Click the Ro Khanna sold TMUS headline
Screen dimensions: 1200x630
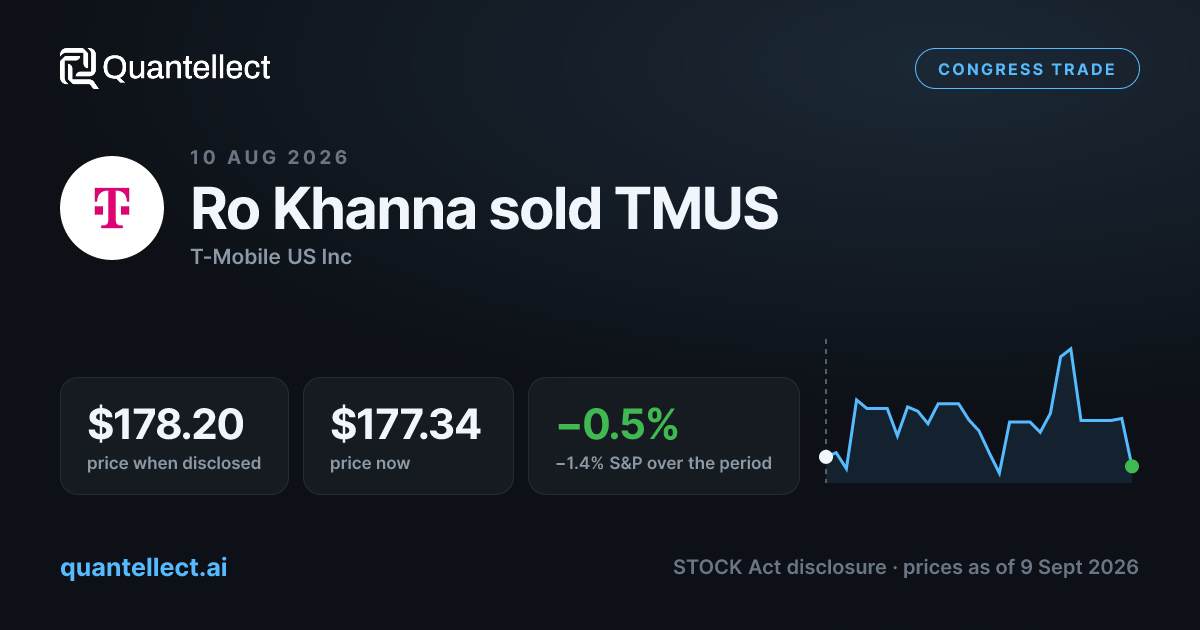pos(484,208)
